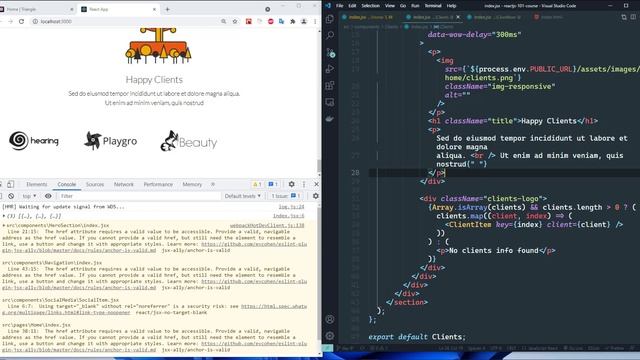Click open changes icon in editor toolbar
Viewport: 640px width, 360px height.
[624, 17]
